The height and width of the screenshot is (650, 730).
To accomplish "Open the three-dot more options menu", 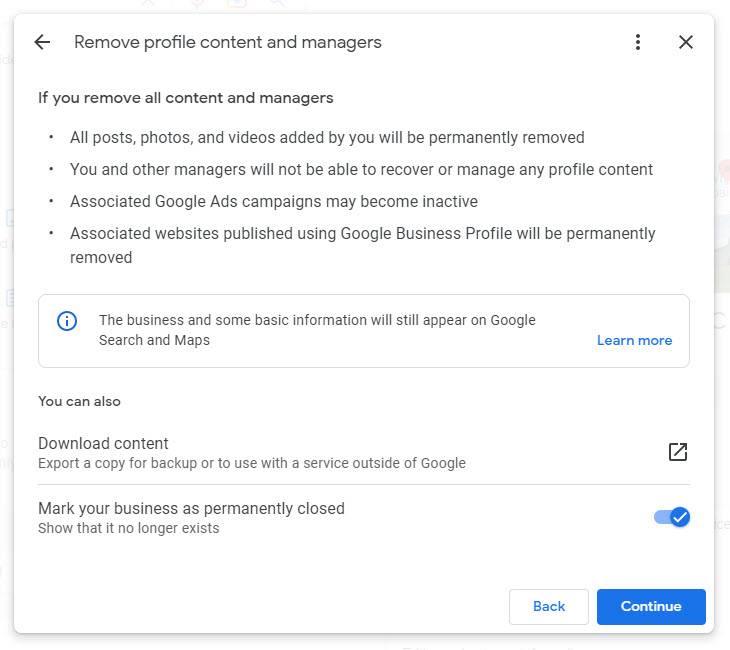I will [x=638, y=42].
